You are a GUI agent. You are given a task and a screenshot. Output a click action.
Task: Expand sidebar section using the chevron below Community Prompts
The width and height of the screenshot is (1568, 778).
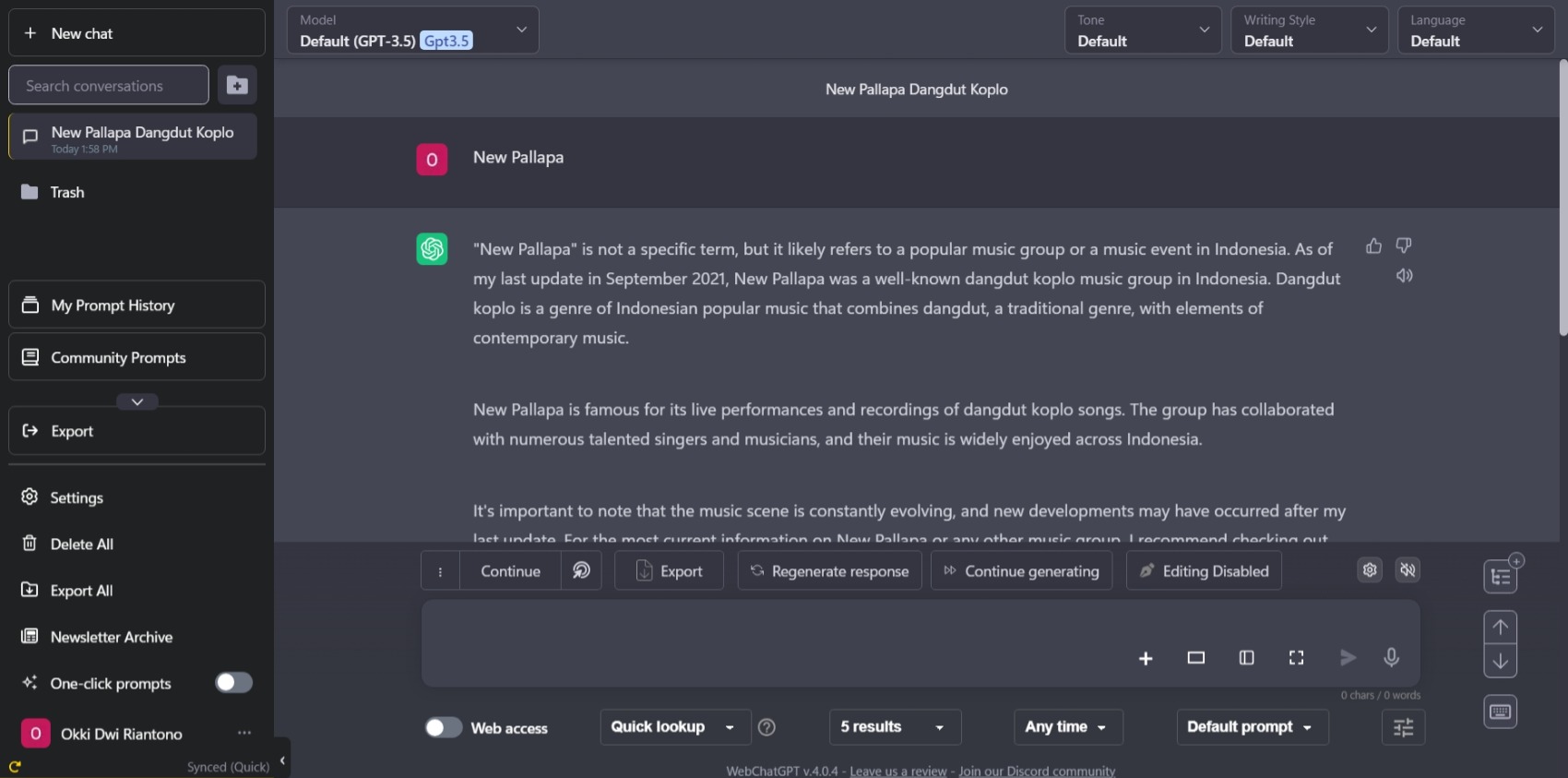[137, 401]
